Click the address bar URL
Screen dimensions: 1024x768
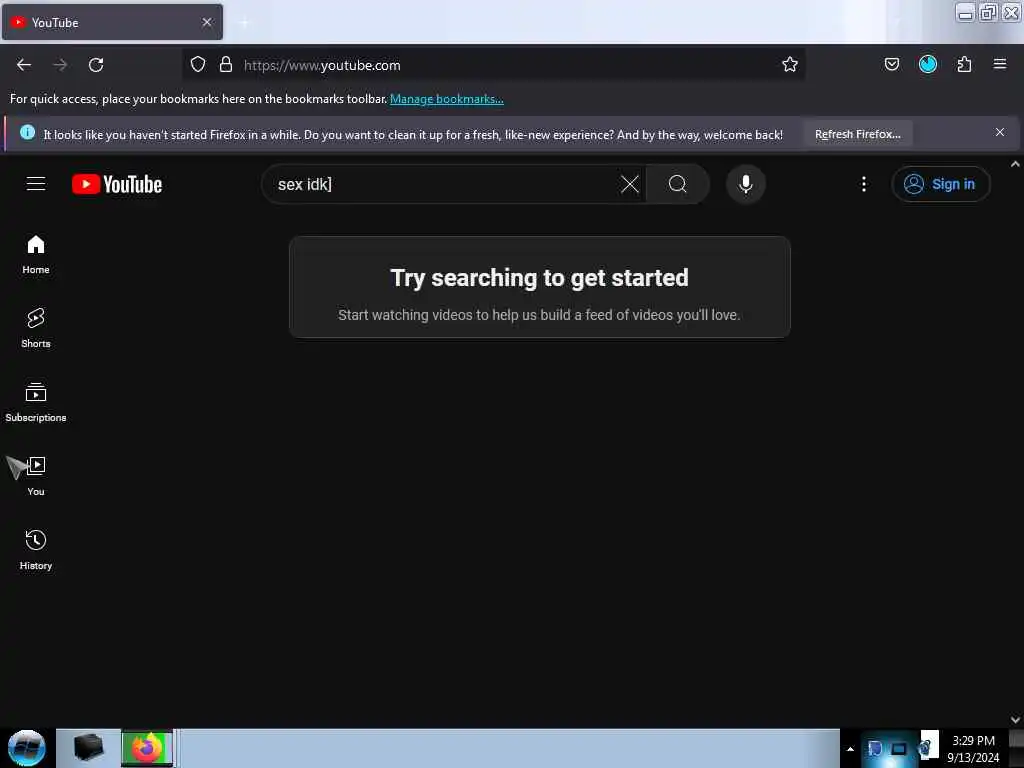click(322, 65)
